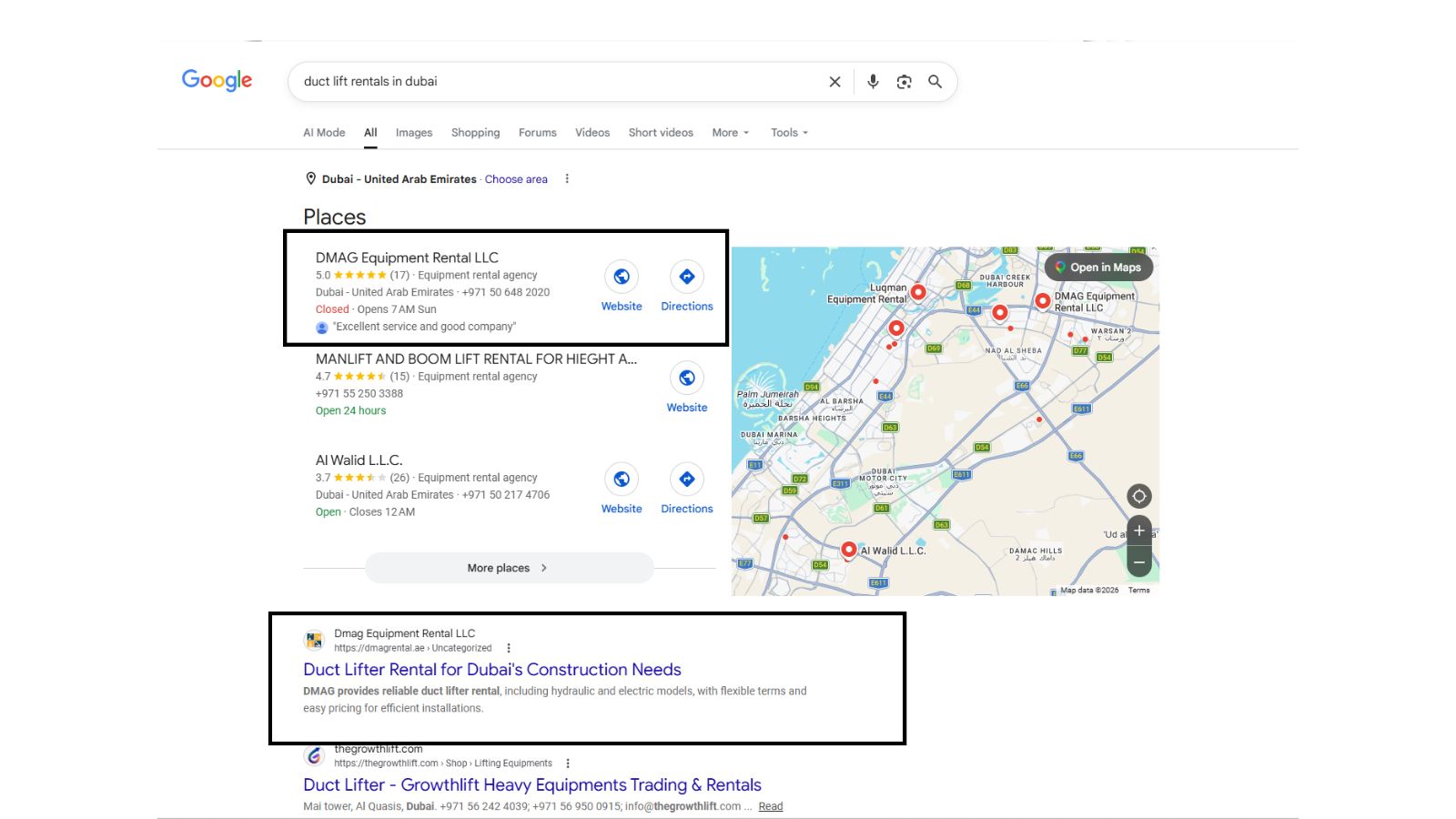Click the More places button

[509, 568]
